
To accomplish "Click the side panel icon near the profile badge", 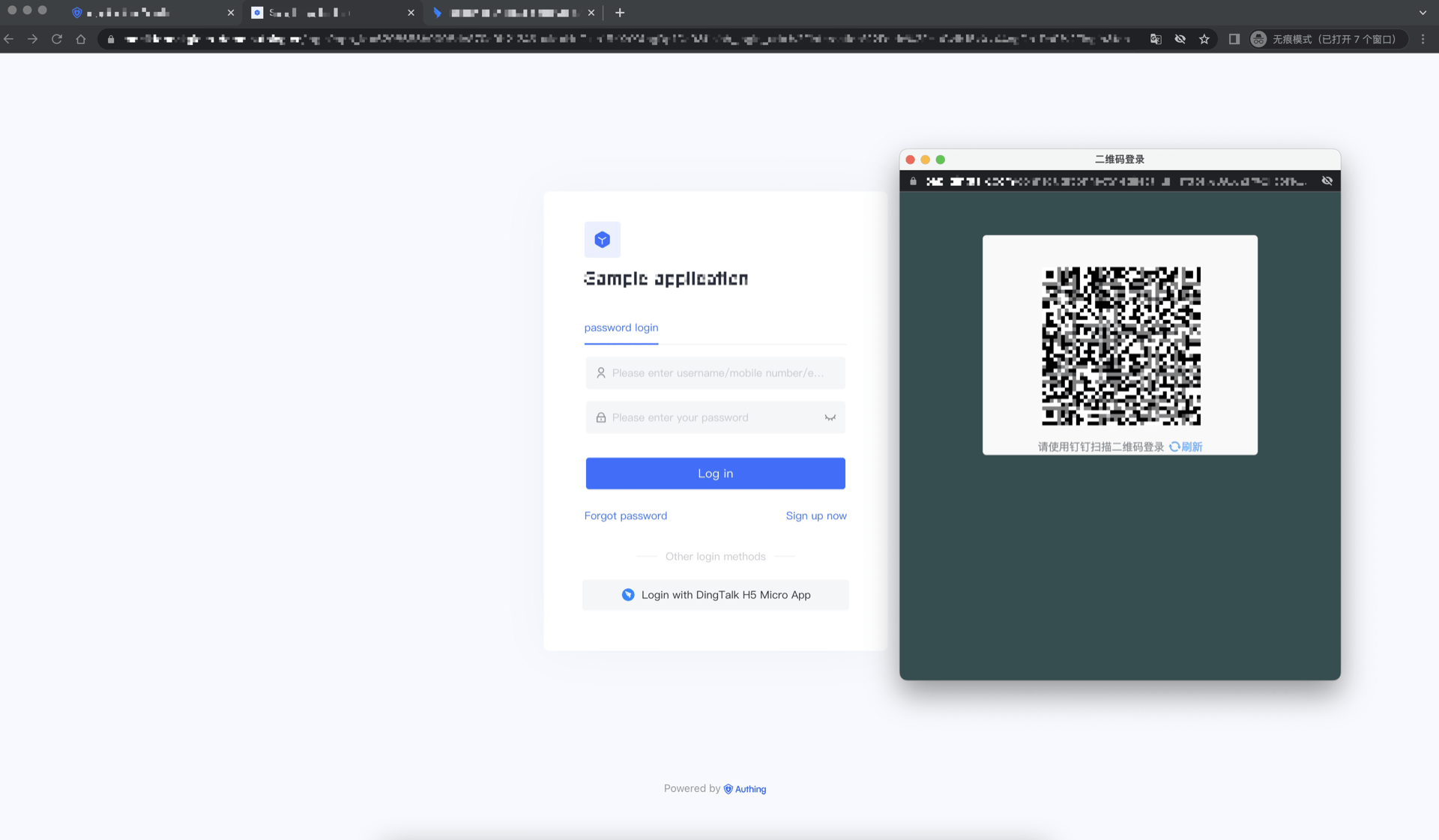I will point(1234,38).
